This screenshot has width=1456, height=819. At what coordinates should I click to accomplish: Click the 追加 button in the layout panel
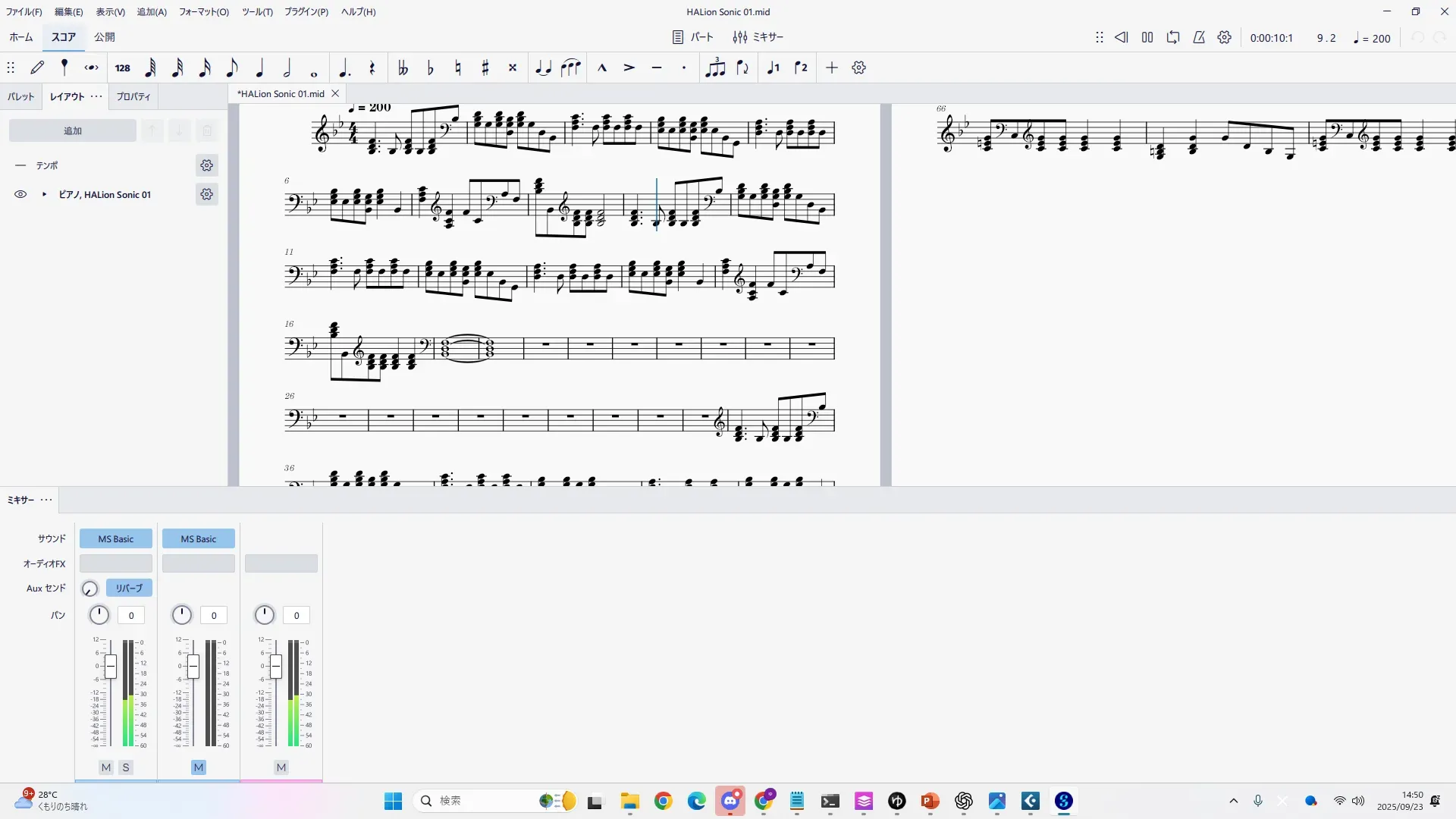(73, 131)
